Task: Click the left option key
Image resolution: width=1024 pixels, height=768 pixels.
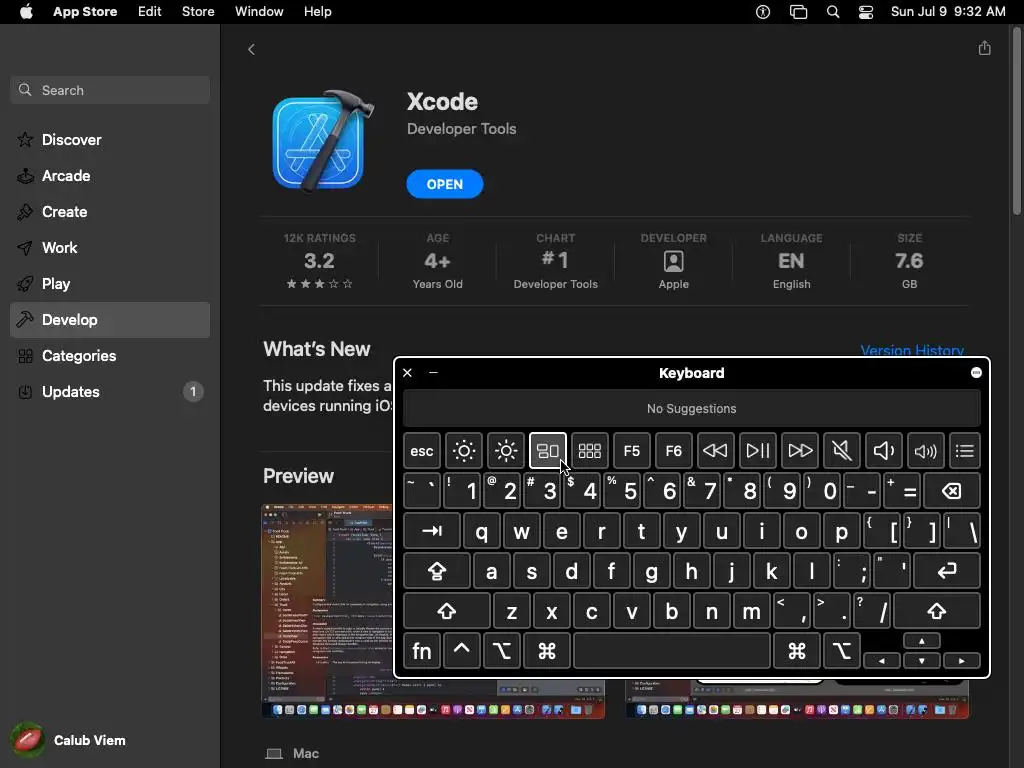Action: coord(502,650)
